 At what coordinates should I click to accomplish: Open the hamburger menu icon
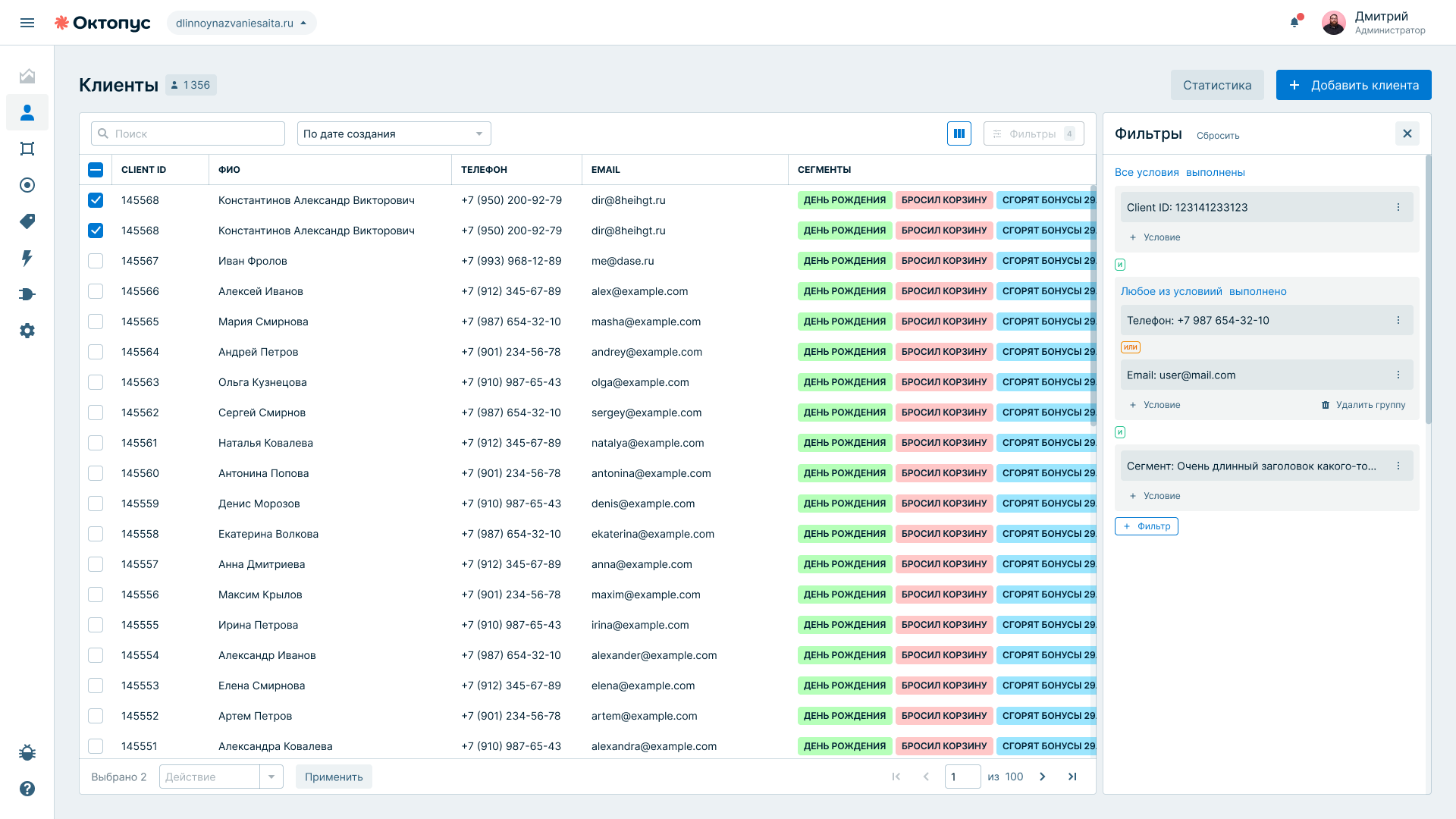27,23
